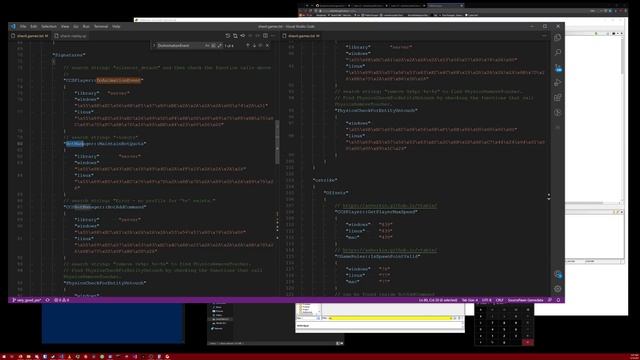
Task: Click the feedback icon in status bar
Action: [550, 300]
